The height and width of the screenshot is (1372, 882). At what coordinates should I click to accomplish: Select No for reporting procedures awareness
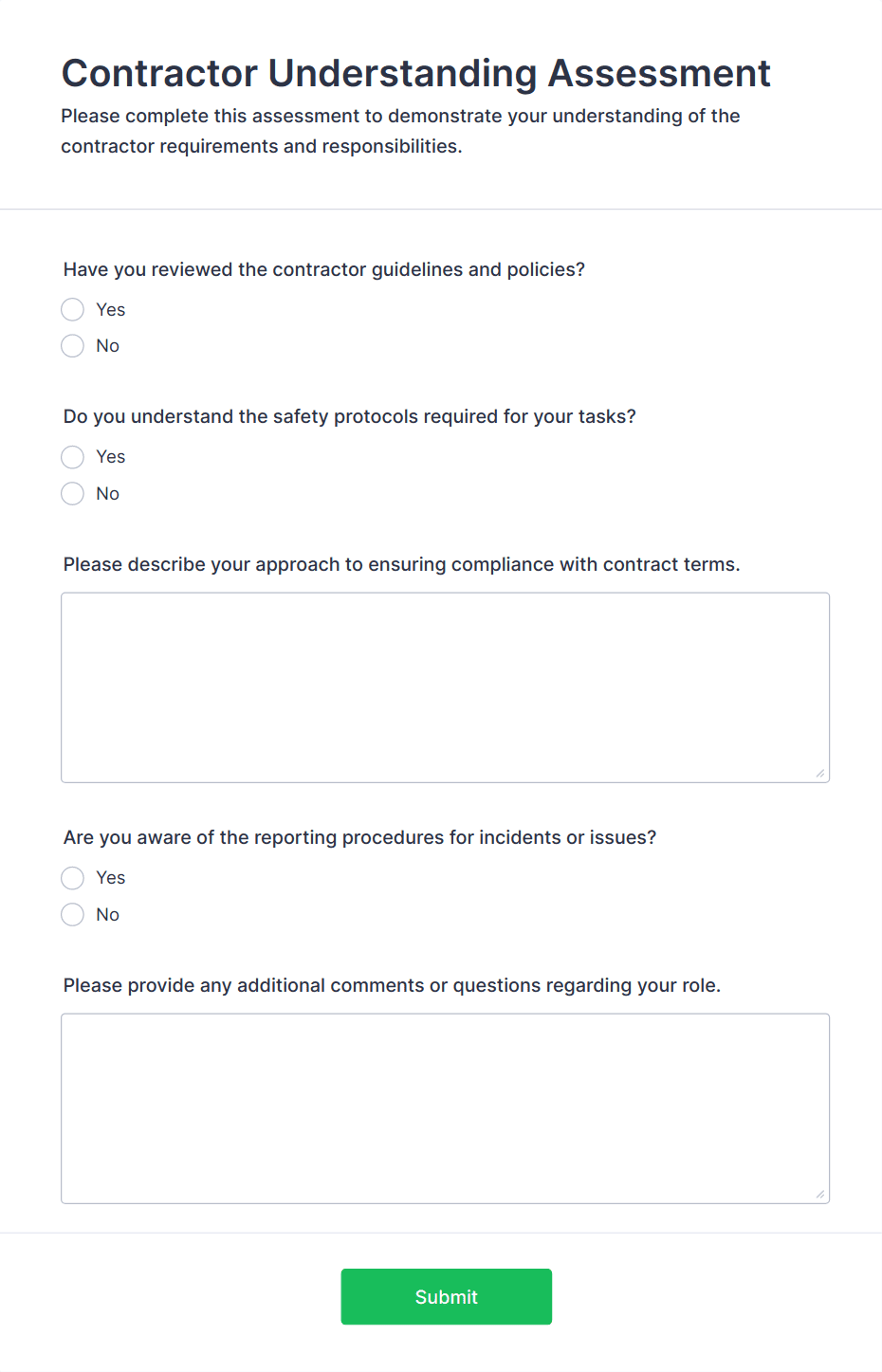[72, 914]
